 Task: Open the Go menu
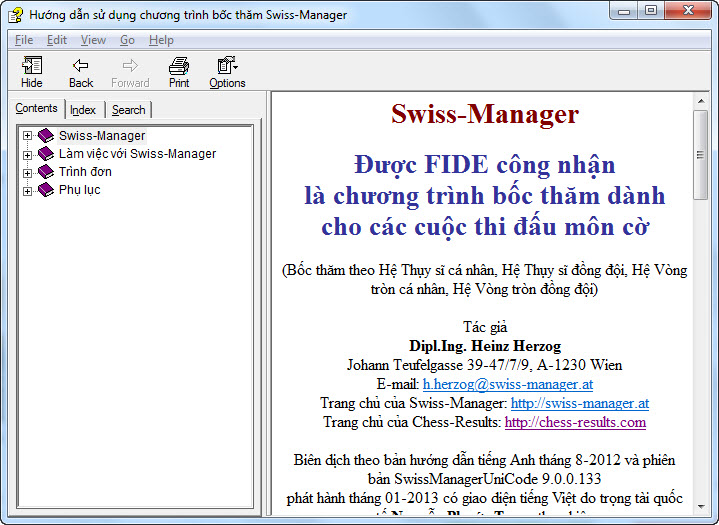pyautogui.click(x=127, y=40)
